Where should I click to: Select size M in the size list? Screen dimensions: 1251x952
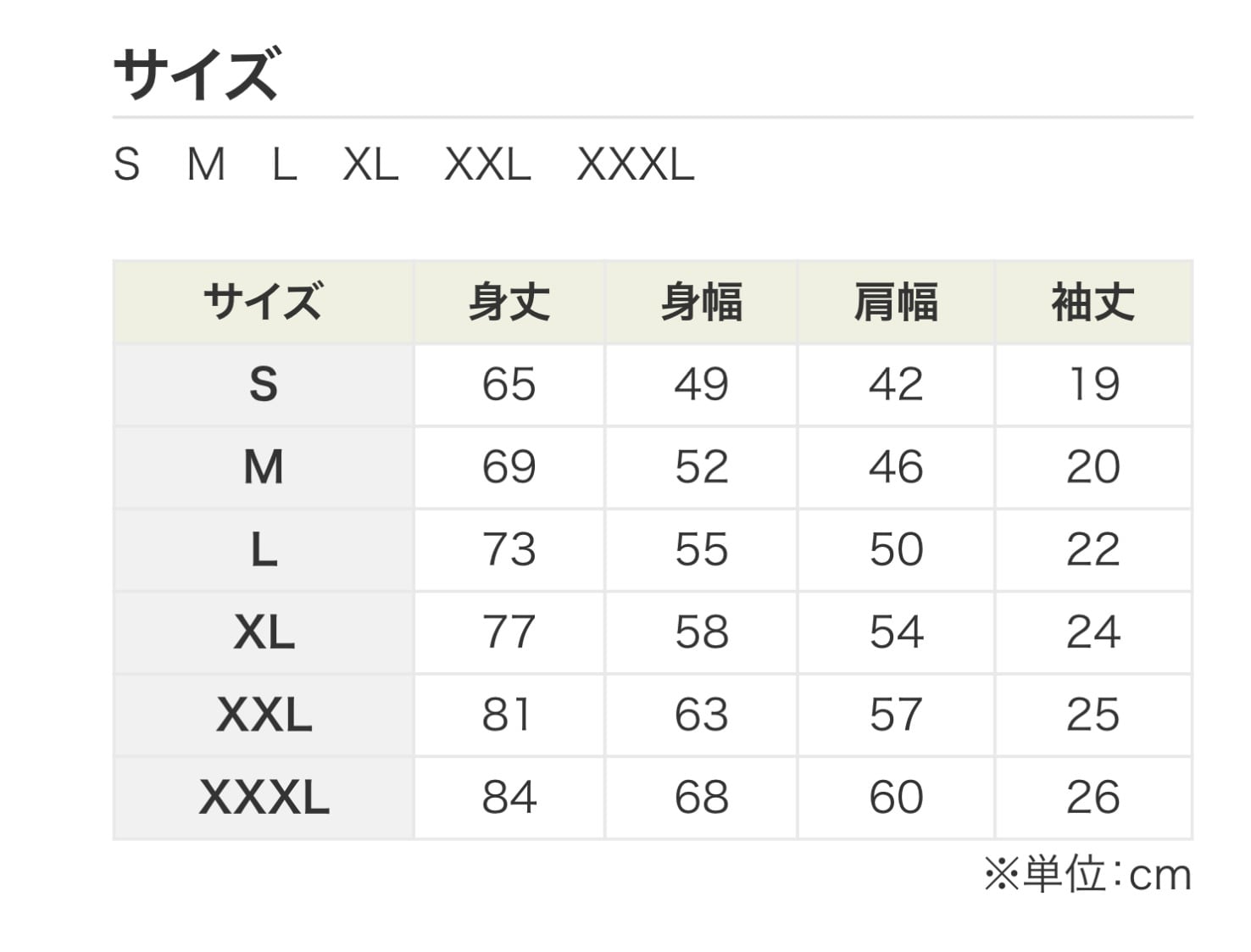tap(206, 164)
